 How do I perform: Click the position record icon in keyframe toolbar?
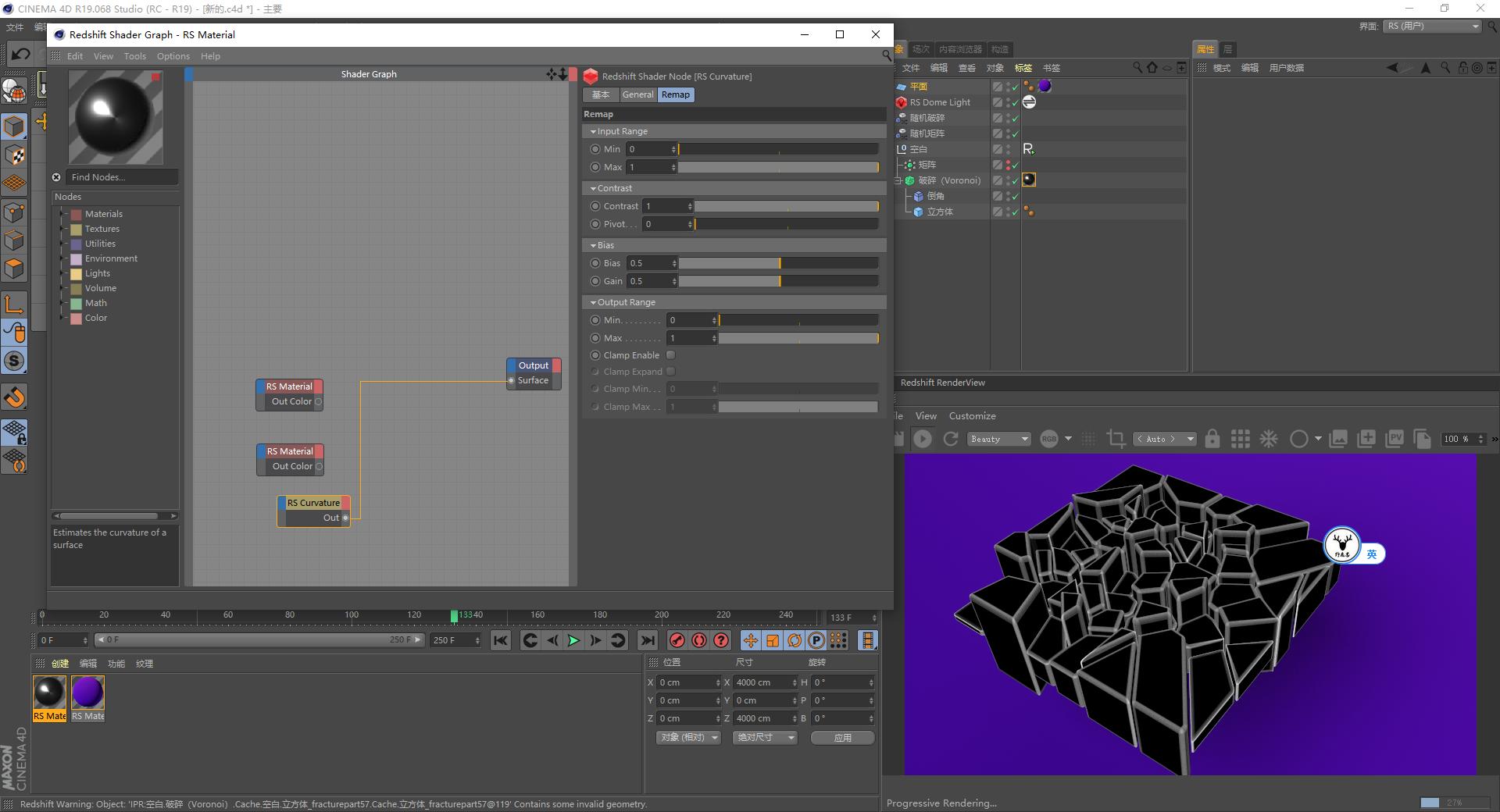click(x=751, y=640)
